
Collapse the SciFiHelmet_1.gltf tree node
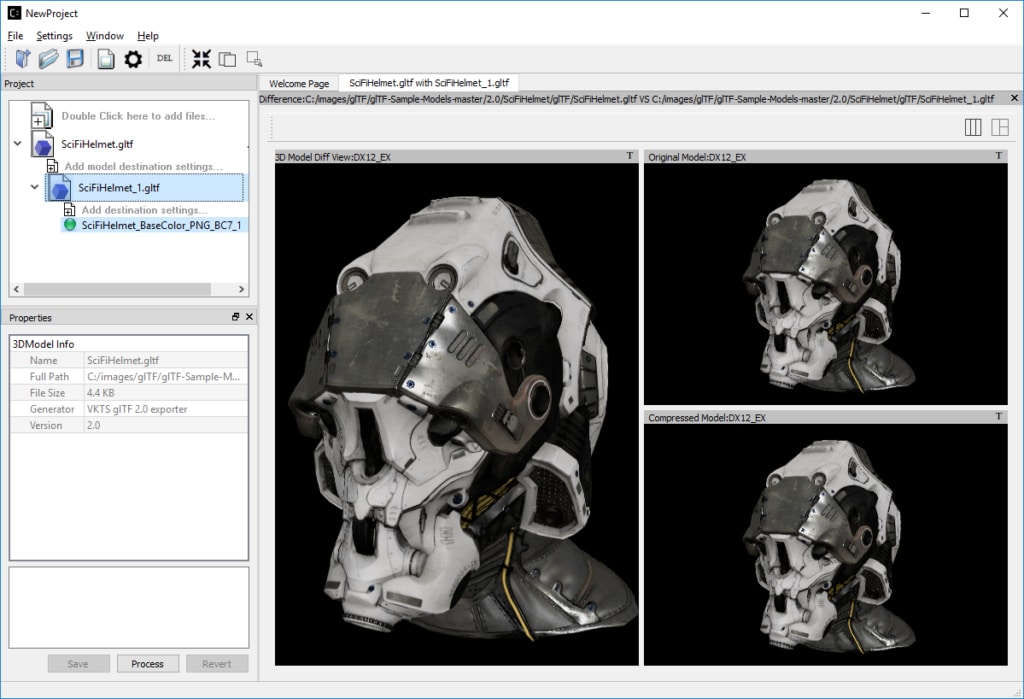35,187
